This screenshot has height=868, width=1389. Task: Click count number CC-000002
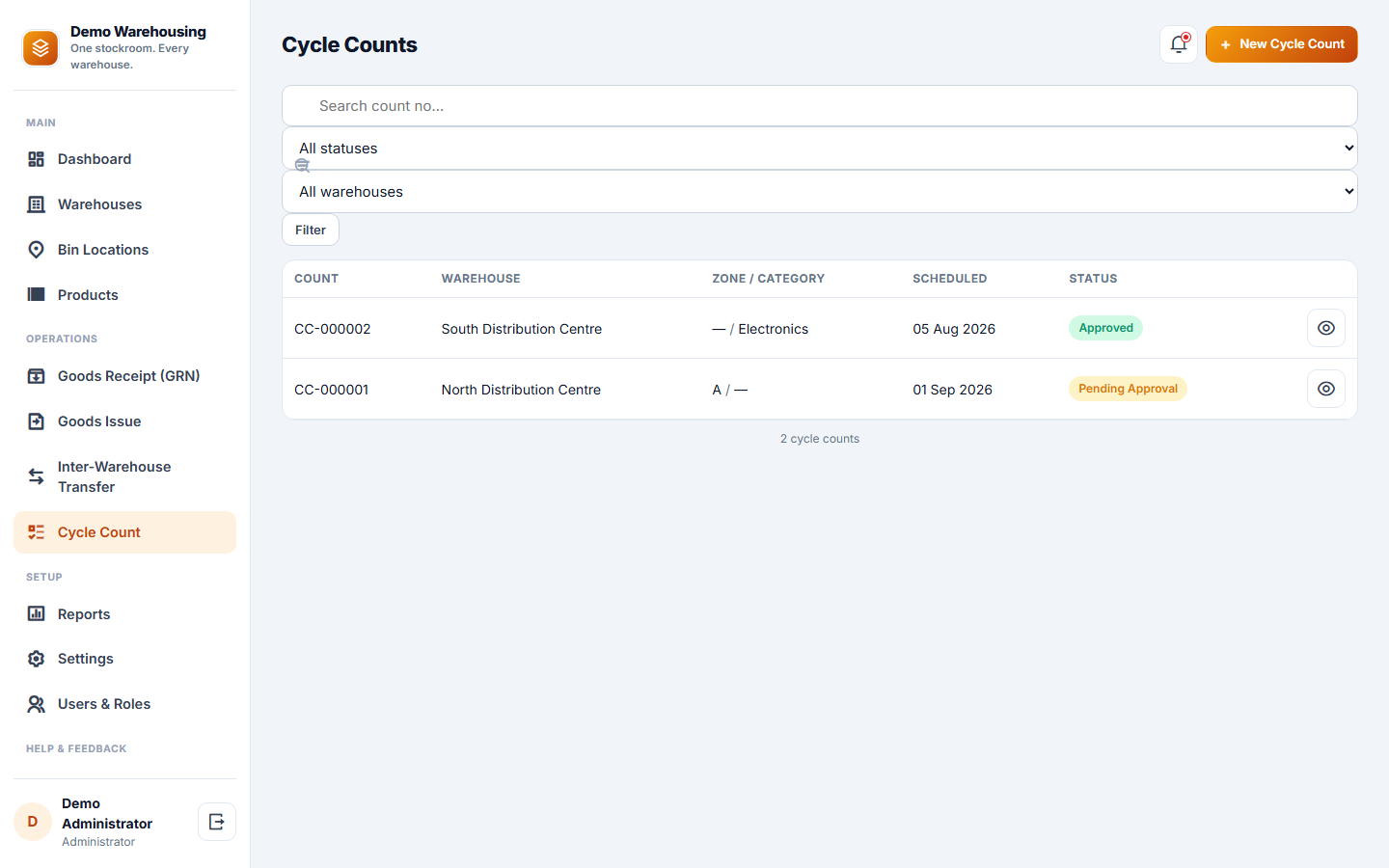click(333, 329)
